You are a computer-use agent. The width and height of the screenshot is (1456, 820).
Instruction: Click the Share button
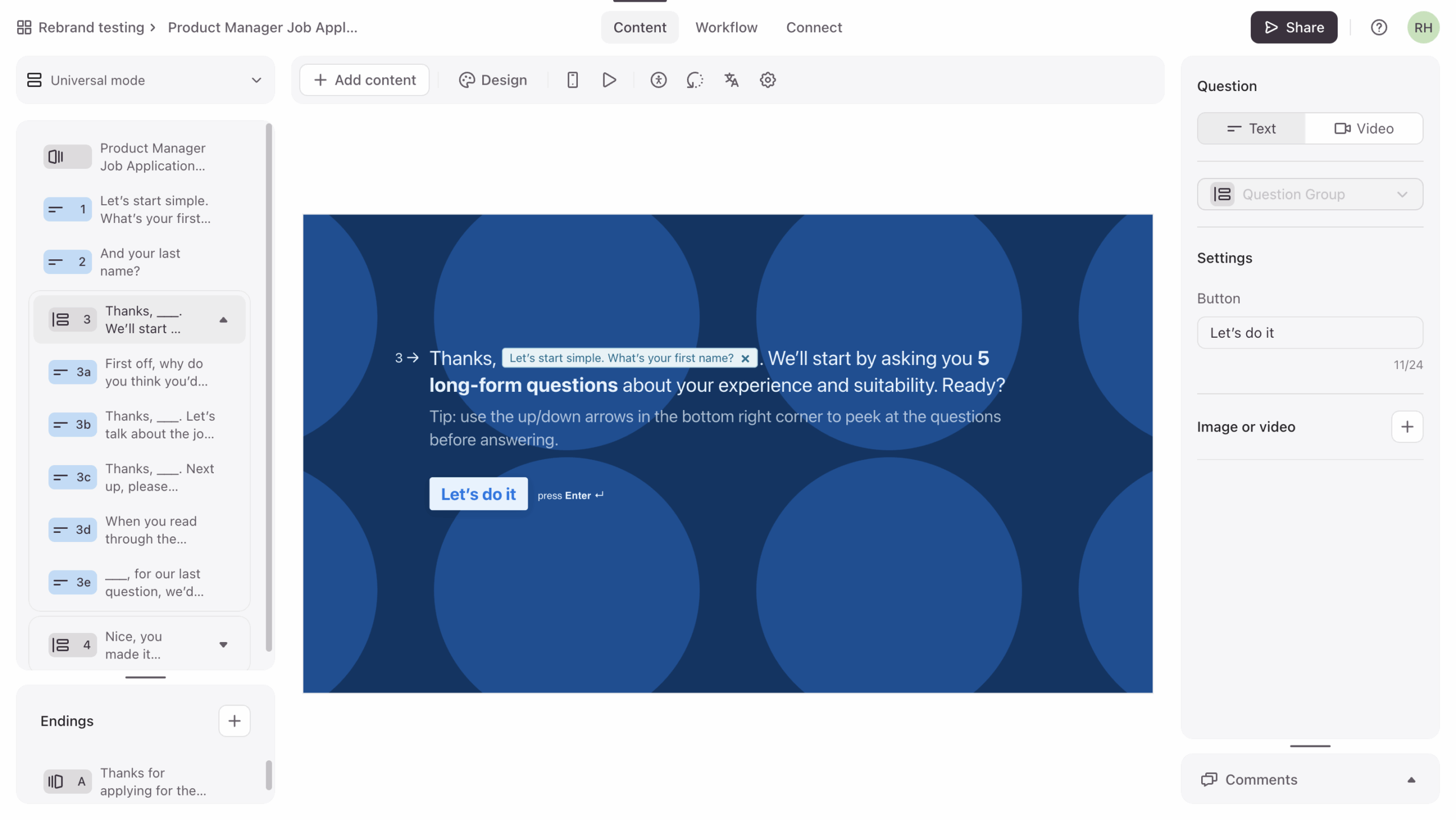(1293, 27)
